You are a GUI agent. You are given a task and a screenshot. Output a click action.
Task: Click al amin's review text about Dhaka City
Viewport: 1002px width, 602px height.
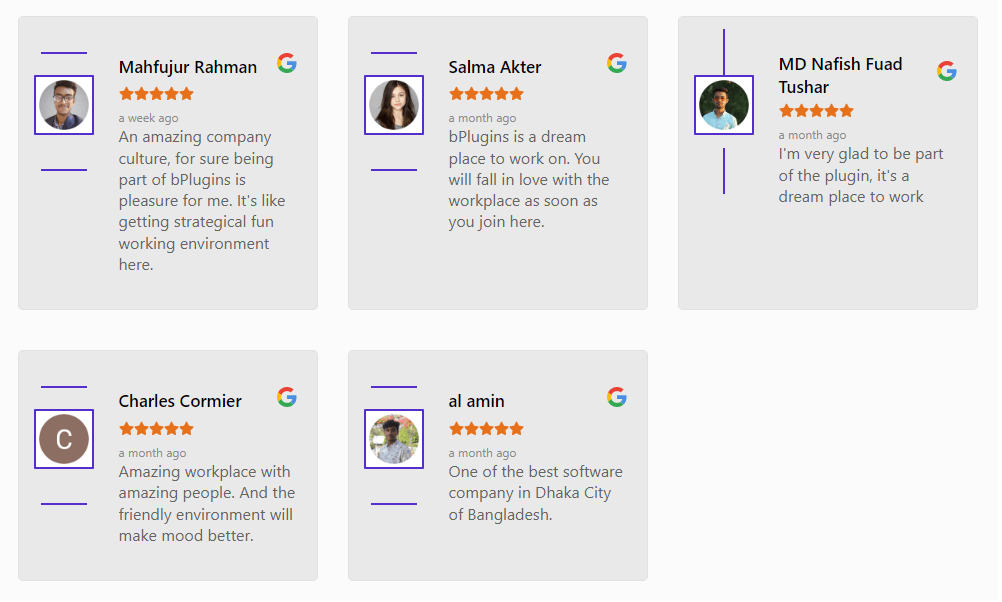(535, 493)
